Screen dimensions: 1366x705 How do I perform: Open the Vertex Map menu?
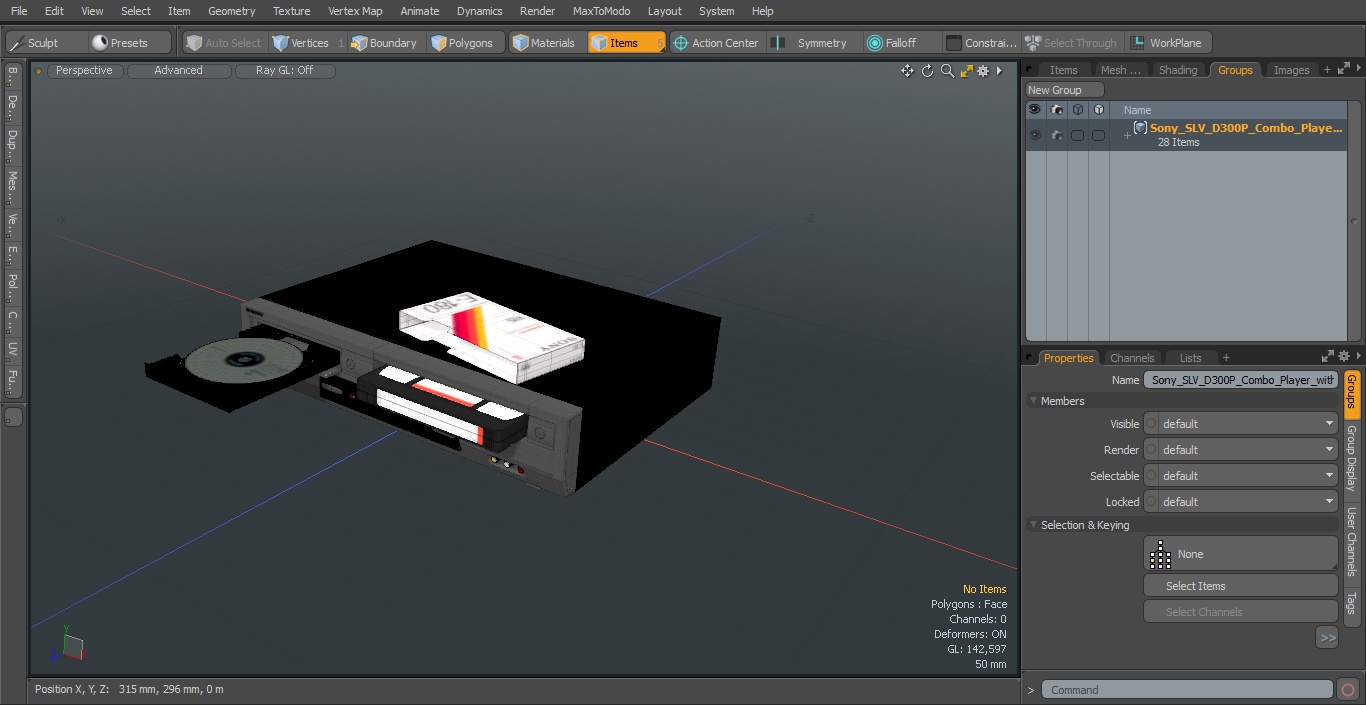[x=355, y=11]
